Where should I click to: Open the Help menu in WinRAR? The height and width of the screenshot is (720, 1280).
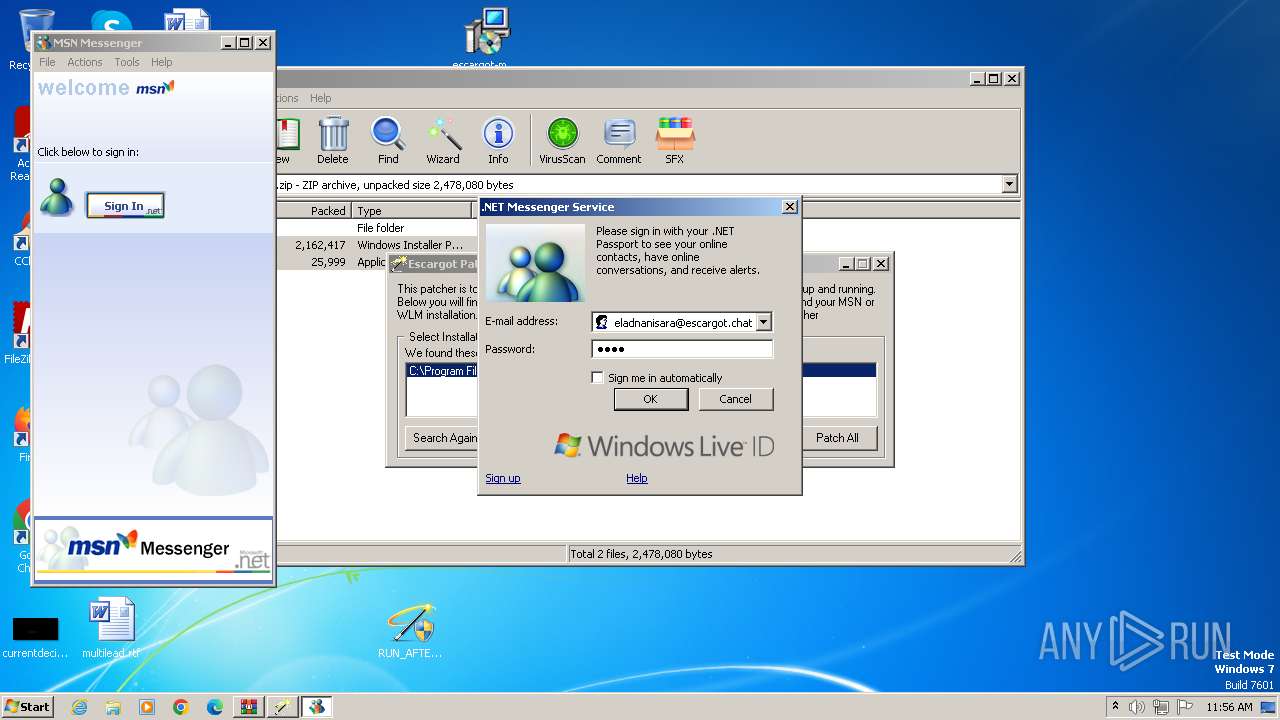point(320,98)
